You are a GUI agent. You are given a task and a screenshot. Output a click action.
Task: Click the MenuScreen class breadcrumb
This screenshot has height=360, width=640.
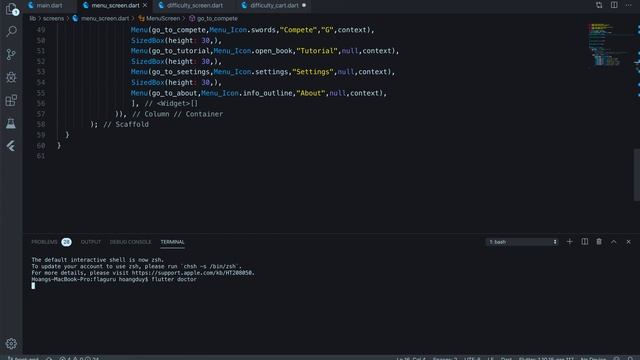point(163,18)
